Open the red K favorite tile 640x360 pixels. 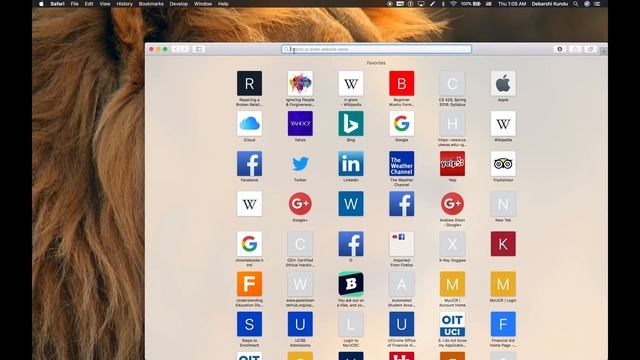point(503,244)
